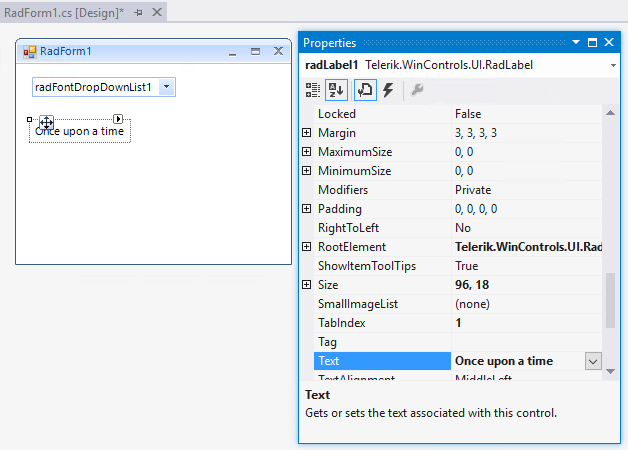The height and width of the screenshot is (450, 628).
Task: Click the Property Pages wrench icon
Action: [417, 90]
